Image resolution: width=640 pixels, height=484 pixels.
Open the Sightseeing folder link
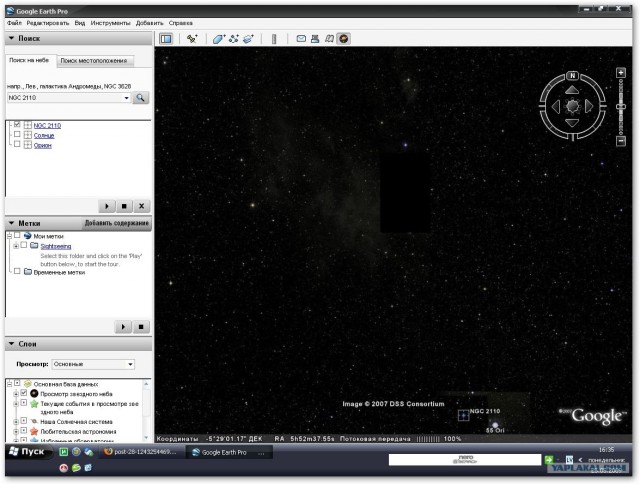56,246
